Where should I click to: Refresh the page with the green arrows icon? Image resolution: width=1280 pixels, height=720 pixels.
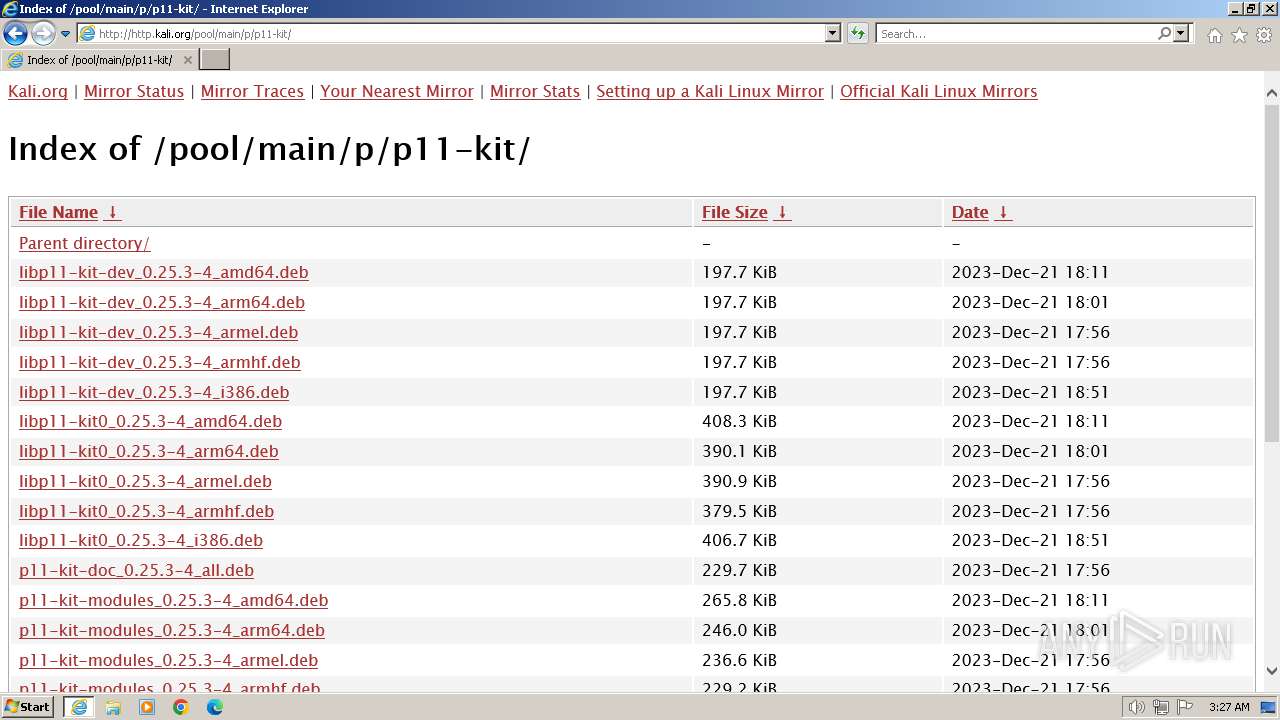tap(858, 33)
